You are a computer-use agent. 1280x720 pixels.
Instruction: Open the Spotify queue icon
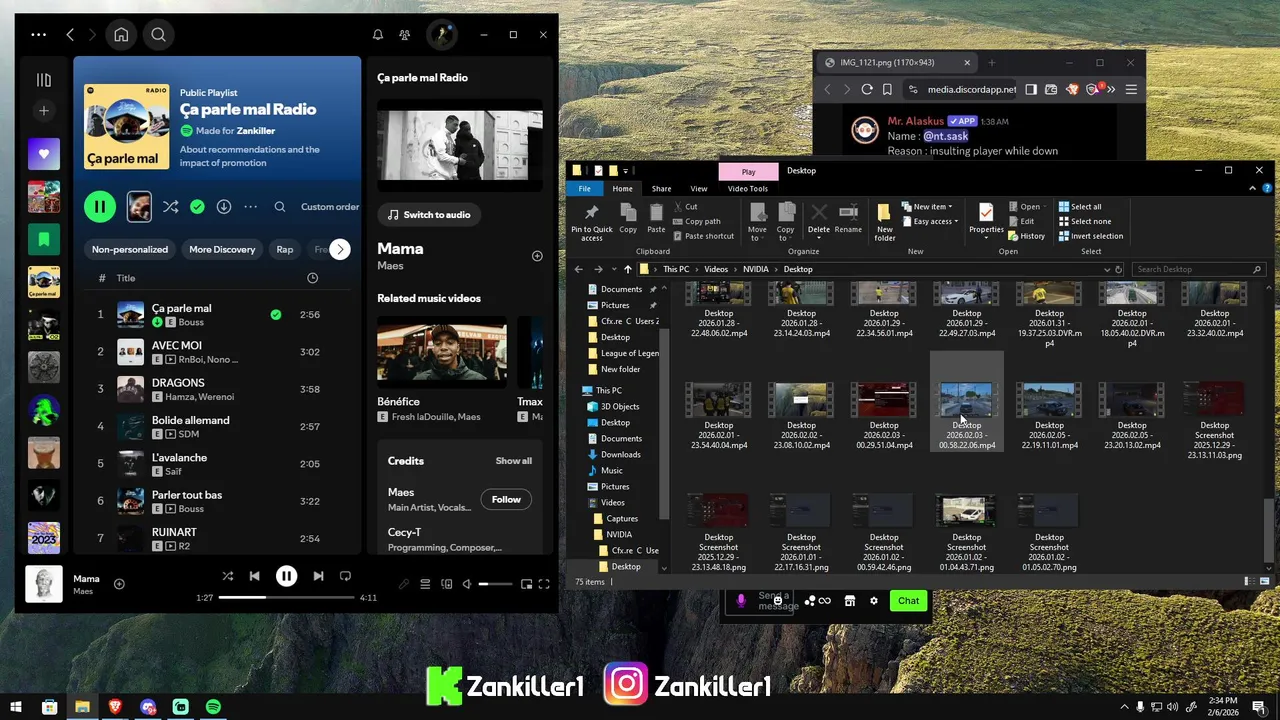pyautogui.click(x=425, y=584)
